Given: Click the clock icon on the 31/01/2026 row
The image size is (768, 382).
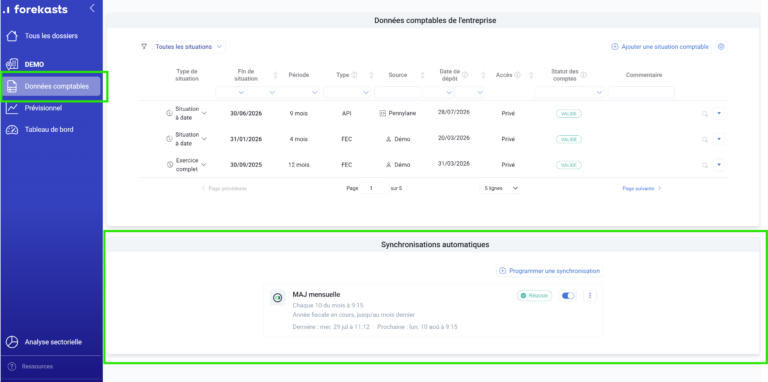Looking at the screenshot, I should 169,139.
